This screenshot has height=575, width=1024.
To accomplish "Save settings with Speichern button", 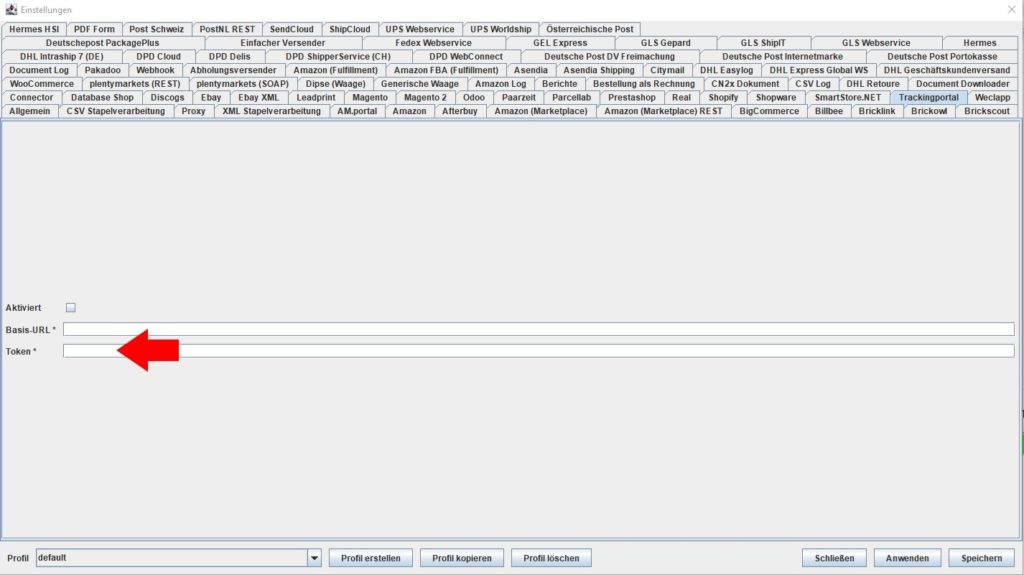I will [x=981, y=558].
